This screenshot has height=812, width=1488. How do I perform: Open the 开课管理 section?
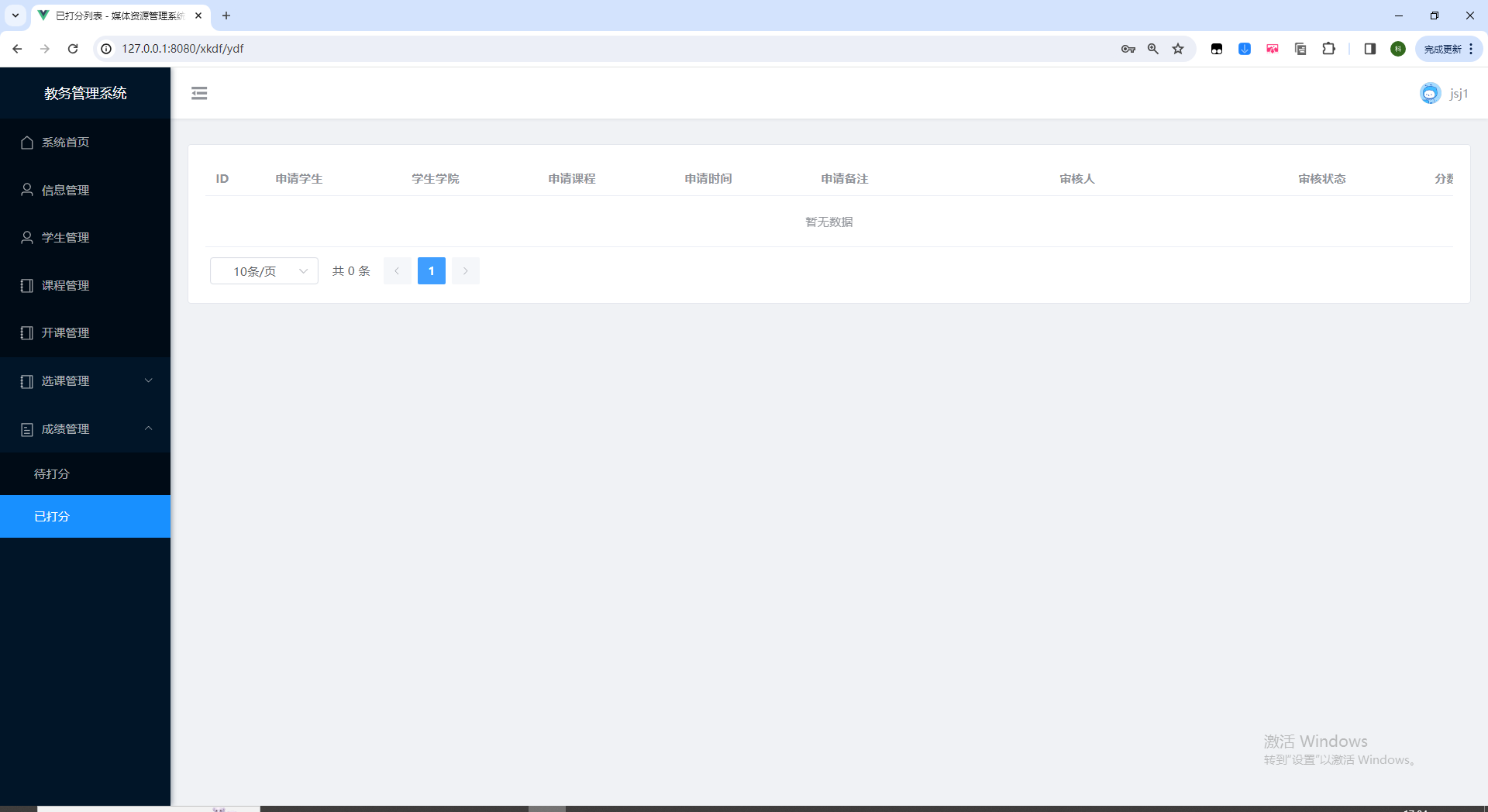point(66,333)
